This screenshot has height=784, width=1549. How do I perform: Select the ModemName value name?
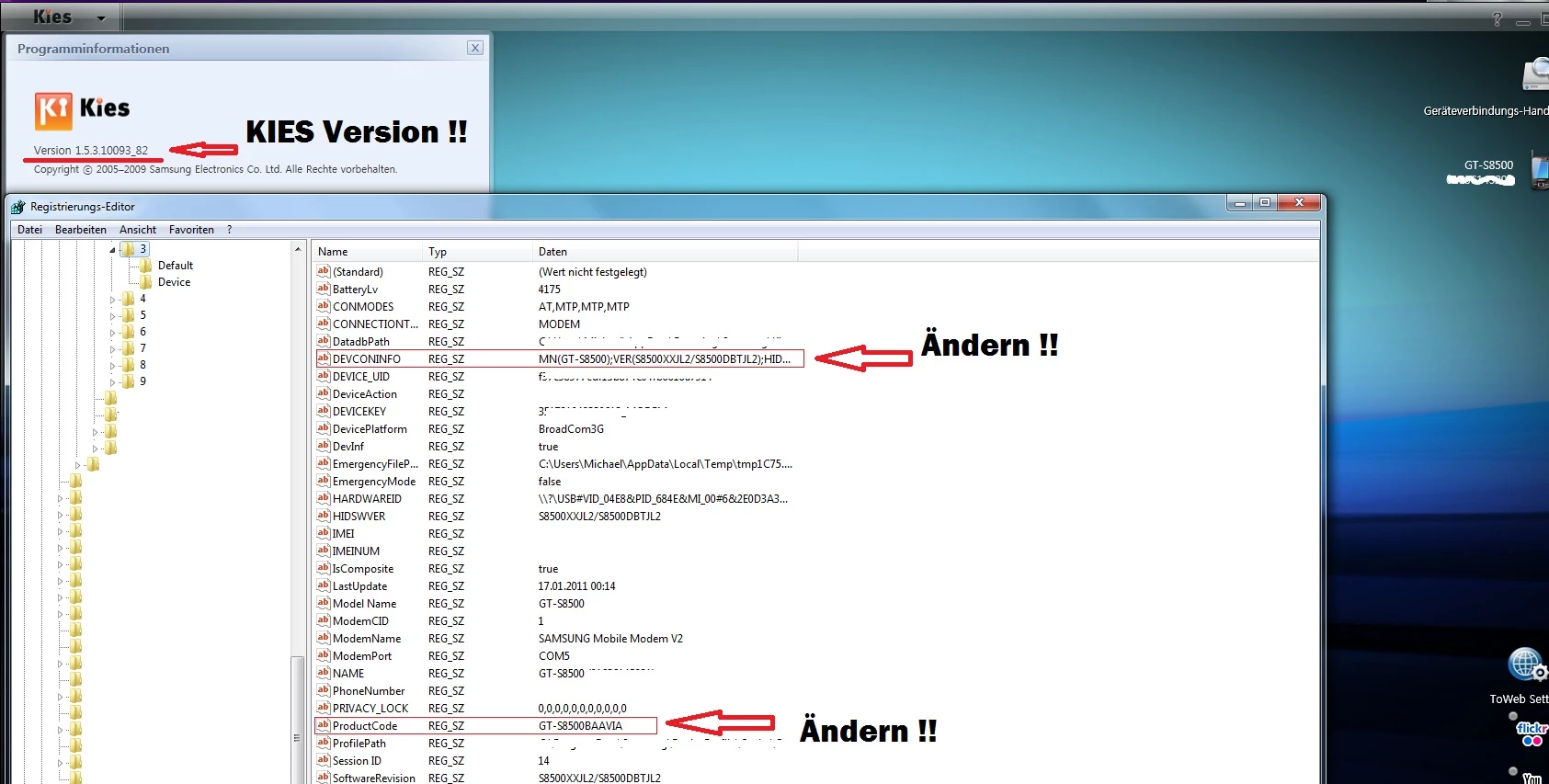click(367, 639)
